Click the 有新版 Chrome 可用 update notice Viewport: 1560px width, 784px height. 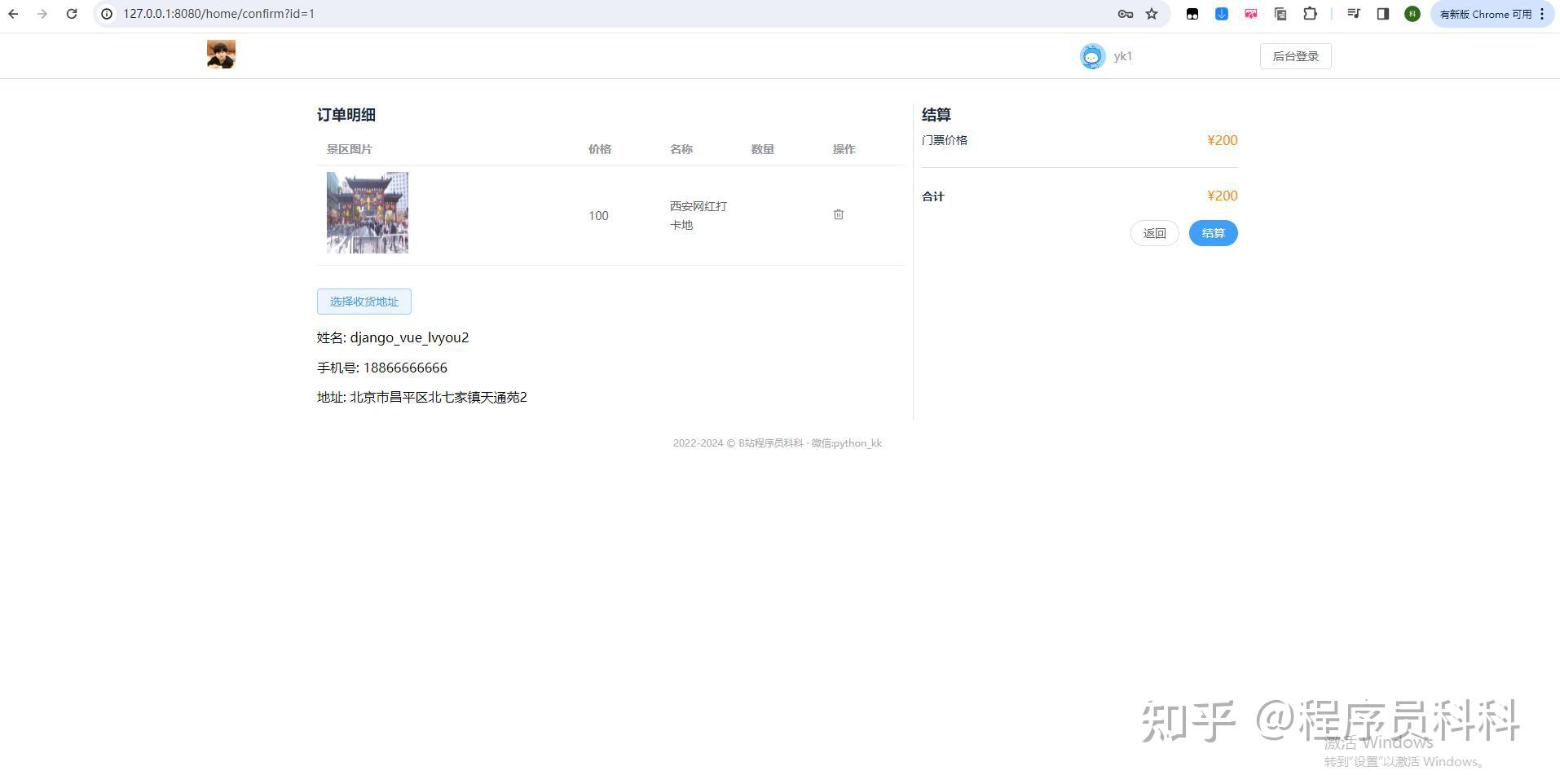click(1485, 14)
